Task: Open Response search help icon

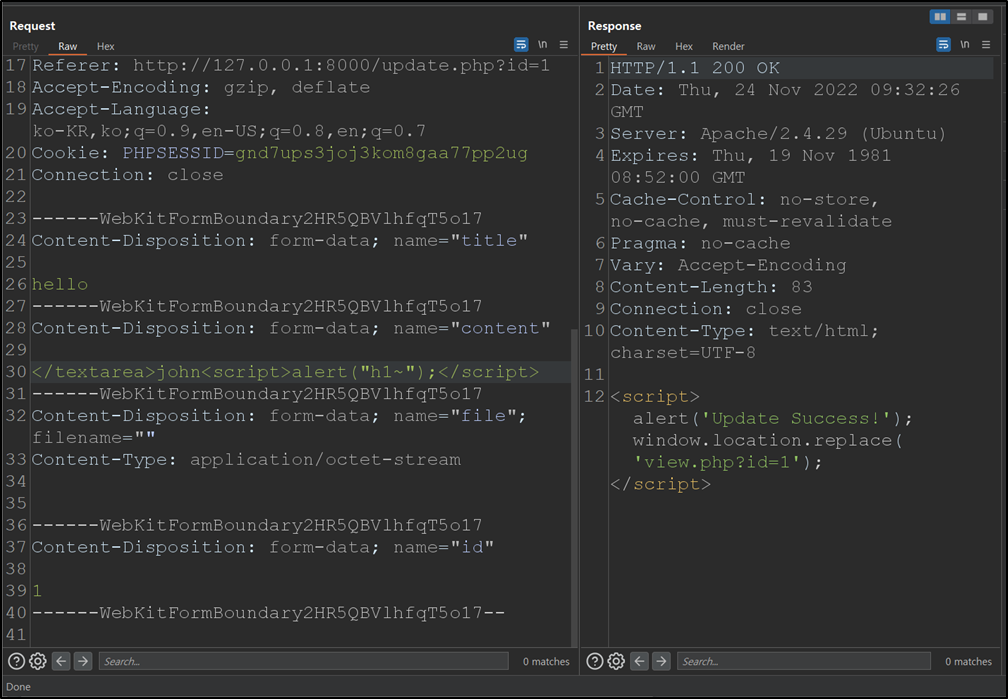Action: click(x=595, y=661)
